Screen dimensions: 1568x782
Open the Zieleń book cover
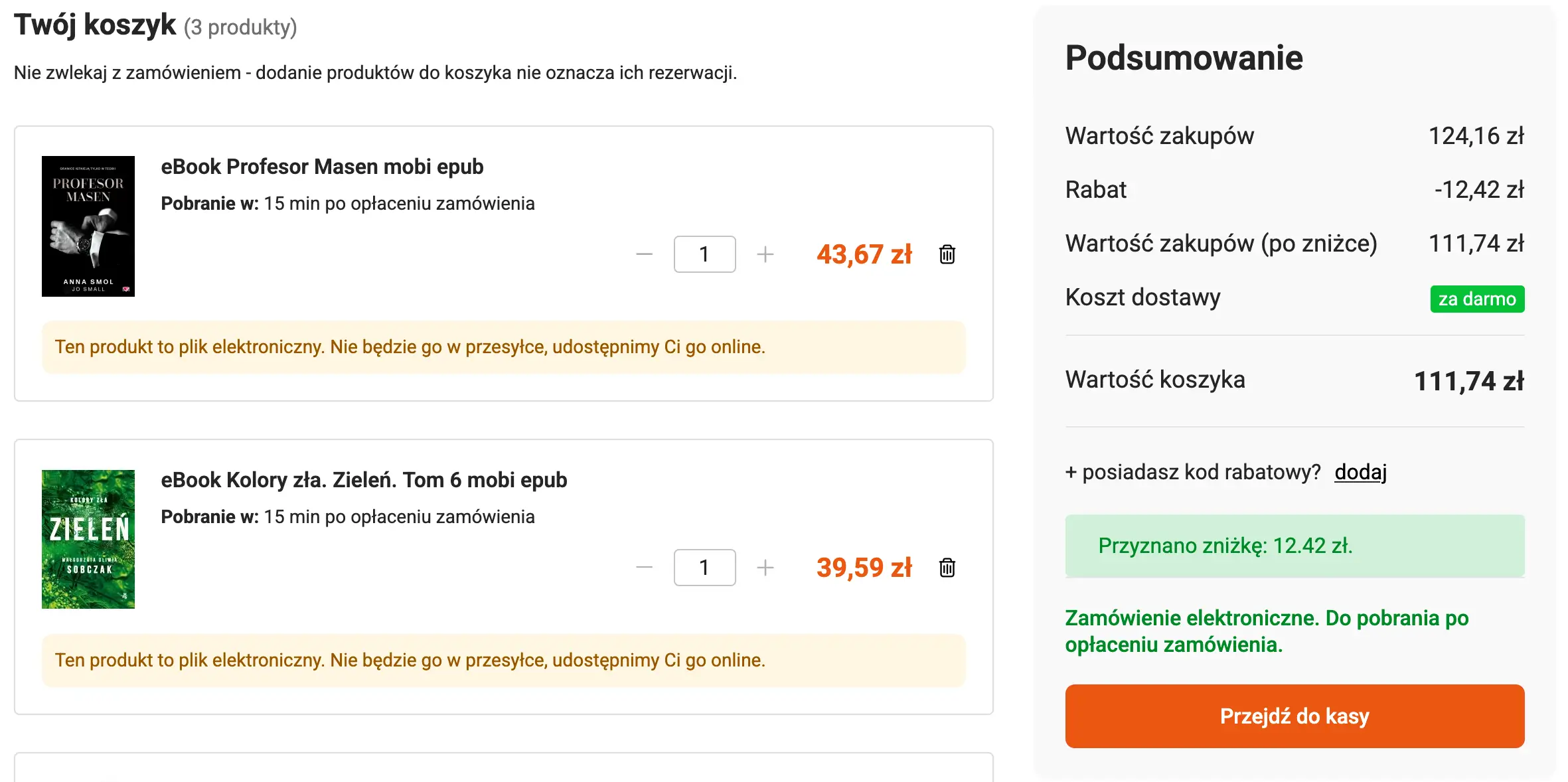click(88, 539)
